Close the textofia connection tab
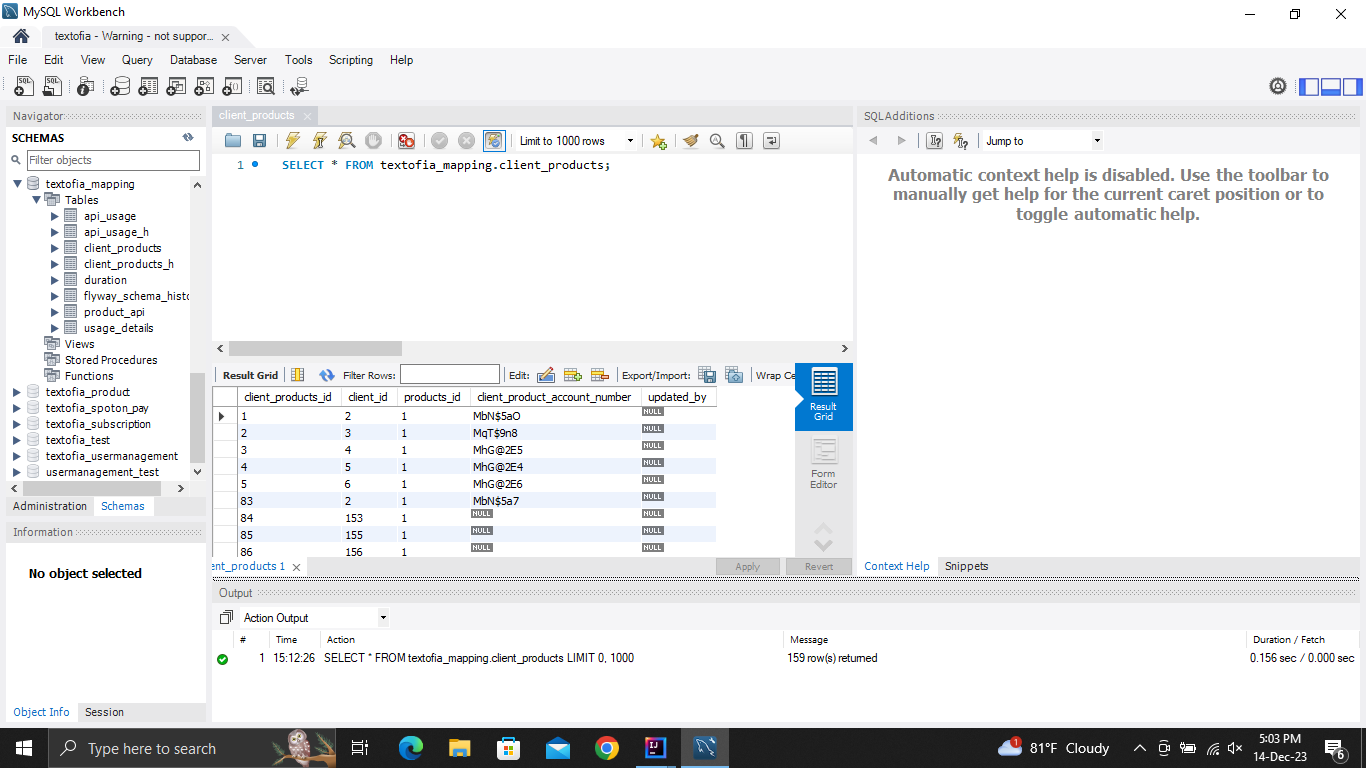The height and width of the screenshot is (768, 1366). point(225,37)
